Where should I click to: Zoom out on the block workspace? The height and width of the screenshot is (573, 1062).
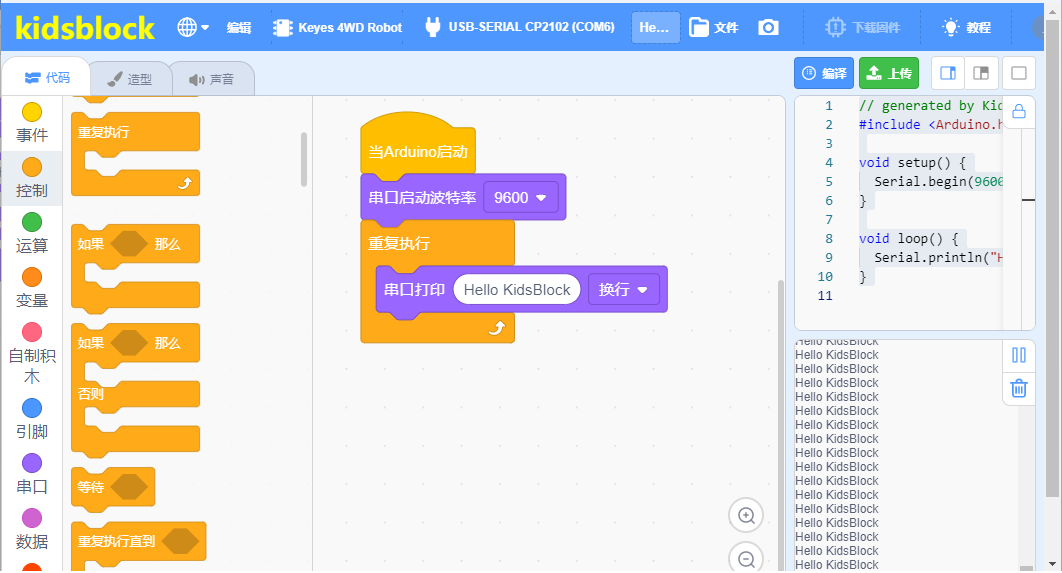746,559
